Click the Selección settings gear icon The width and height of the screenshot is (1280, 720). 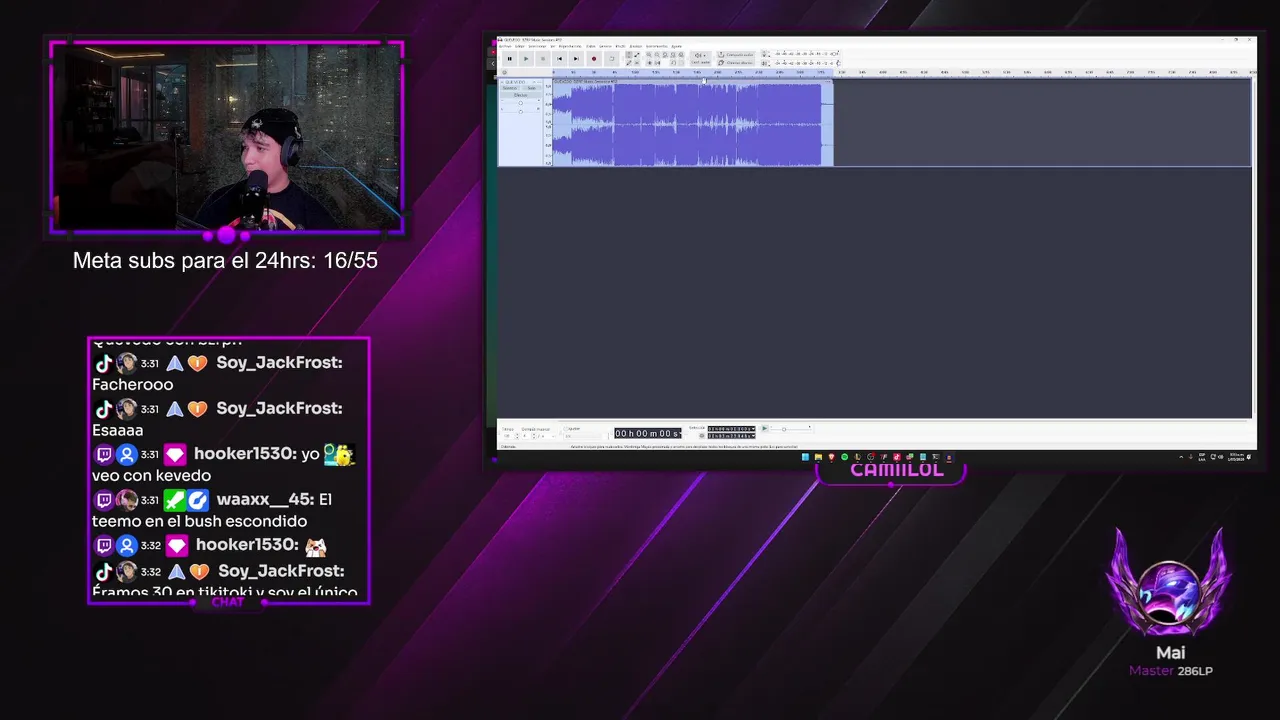pos(702,436)
